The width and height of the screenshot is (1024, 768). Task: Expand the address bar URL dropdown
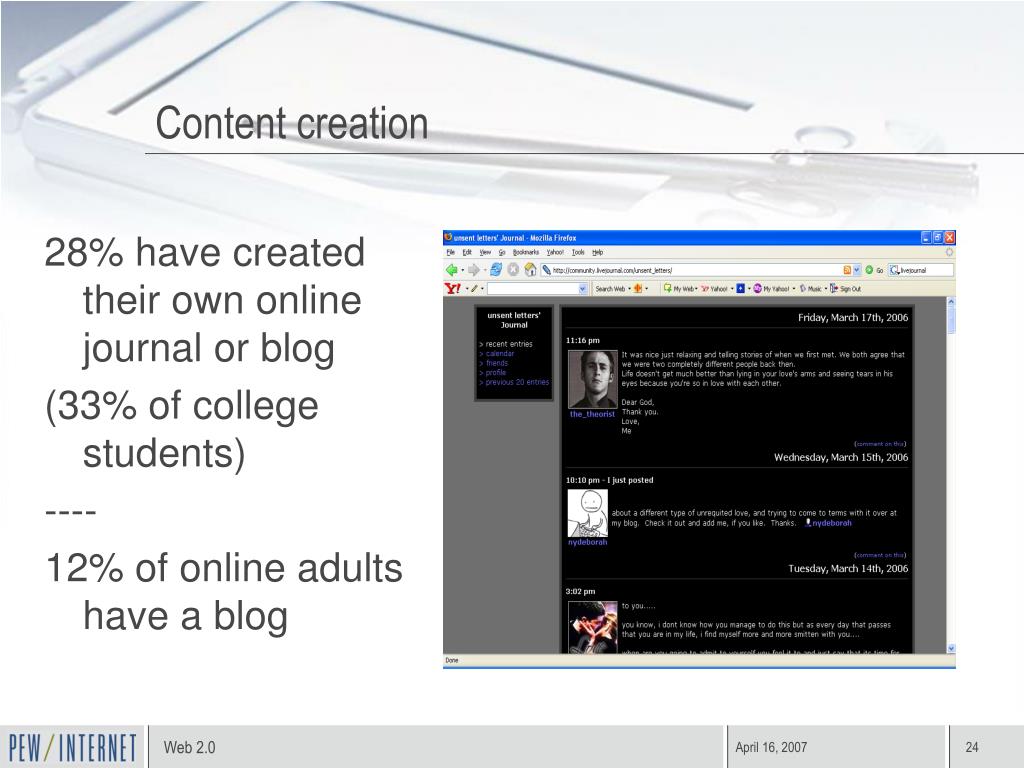(x=857, y=270)
